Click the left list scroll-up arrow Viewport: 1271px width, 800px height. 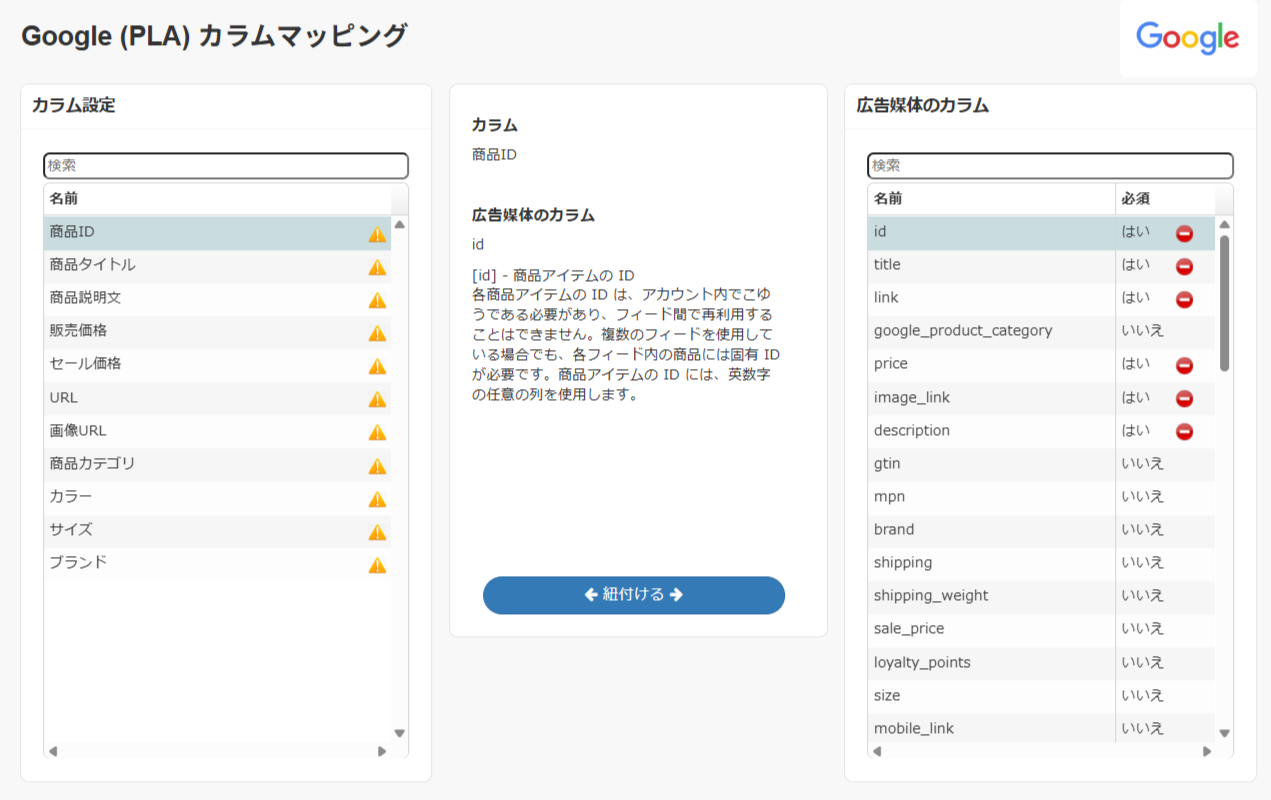click(400, 224)
